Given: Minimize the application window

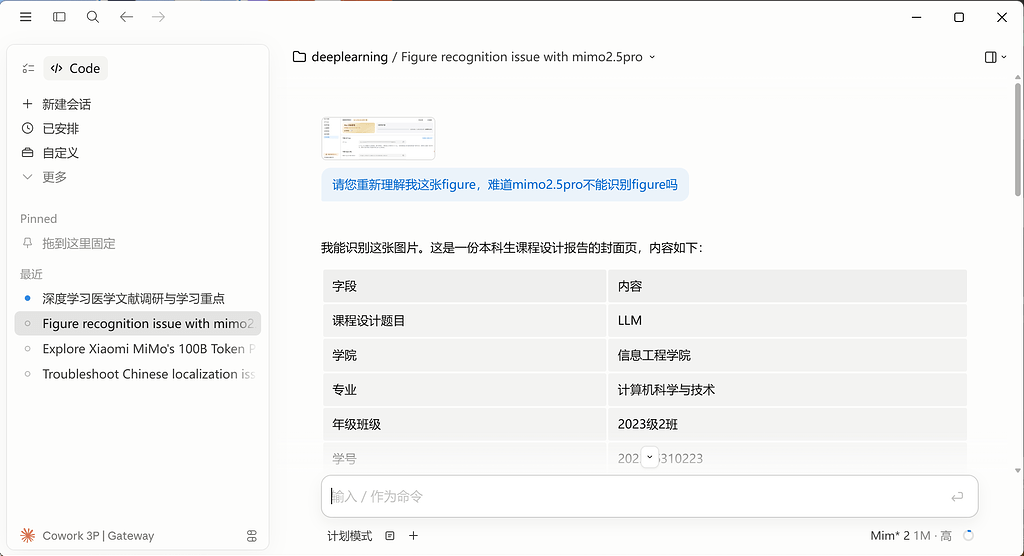Looking at the screenshot, I should coord(916,17).
